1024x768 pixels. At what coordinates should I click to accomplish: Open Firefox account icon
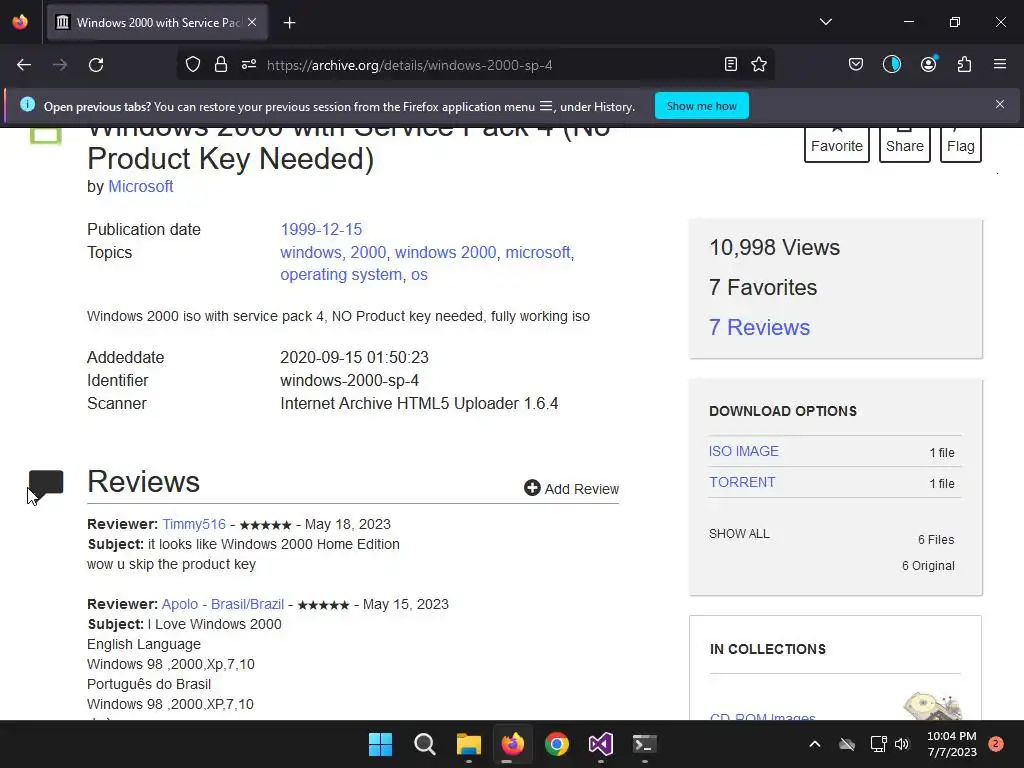point(928,65)
